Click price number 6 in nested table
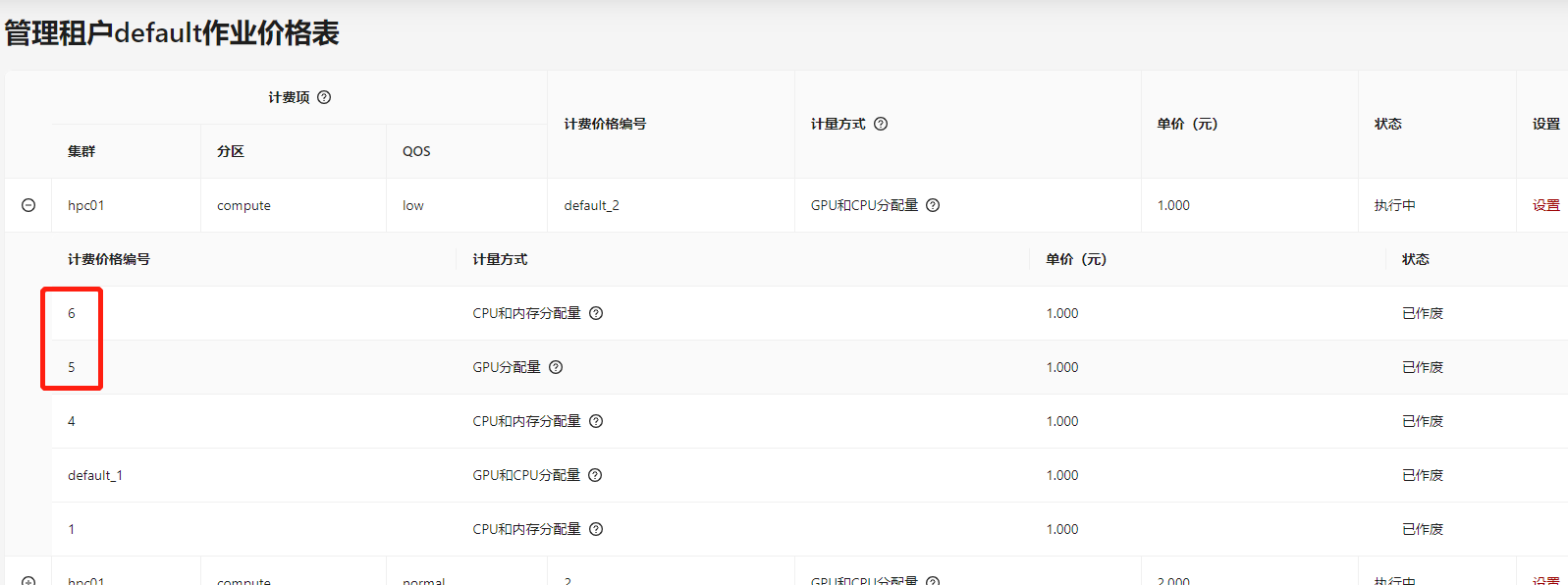 (x=72, y=313)
